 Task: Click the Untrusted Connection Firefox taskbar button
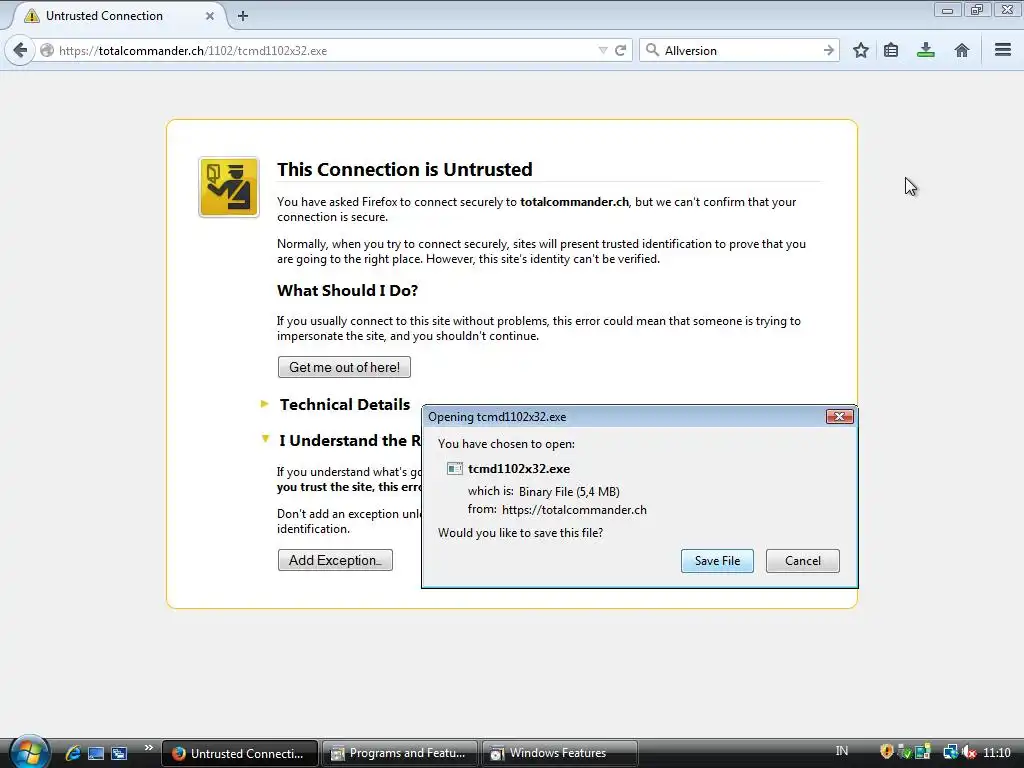click(239, 753)
